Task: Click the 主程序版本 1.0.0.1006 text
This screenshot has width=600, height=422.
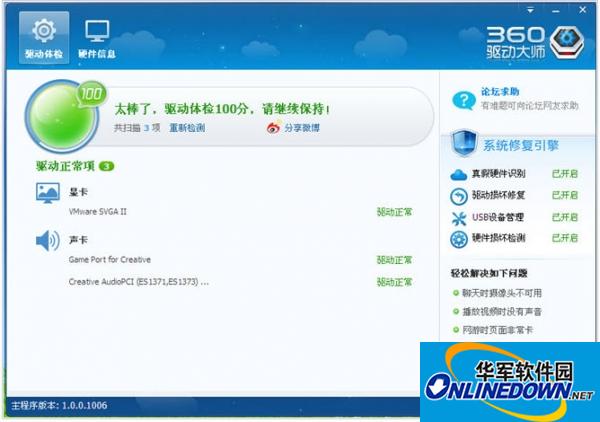Action: (59, 405)
